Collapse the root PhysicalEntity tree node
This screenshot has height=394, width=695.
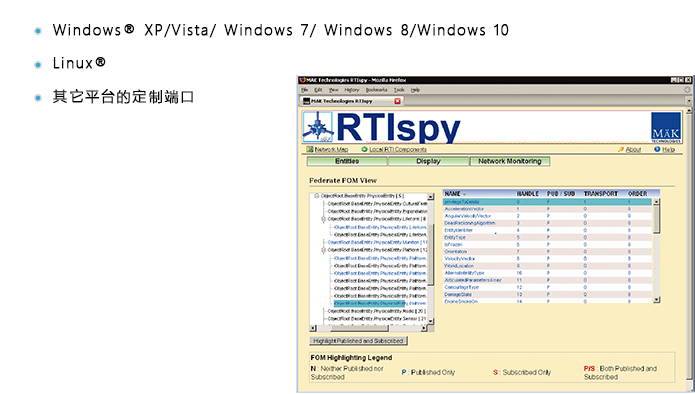[317, 195]
